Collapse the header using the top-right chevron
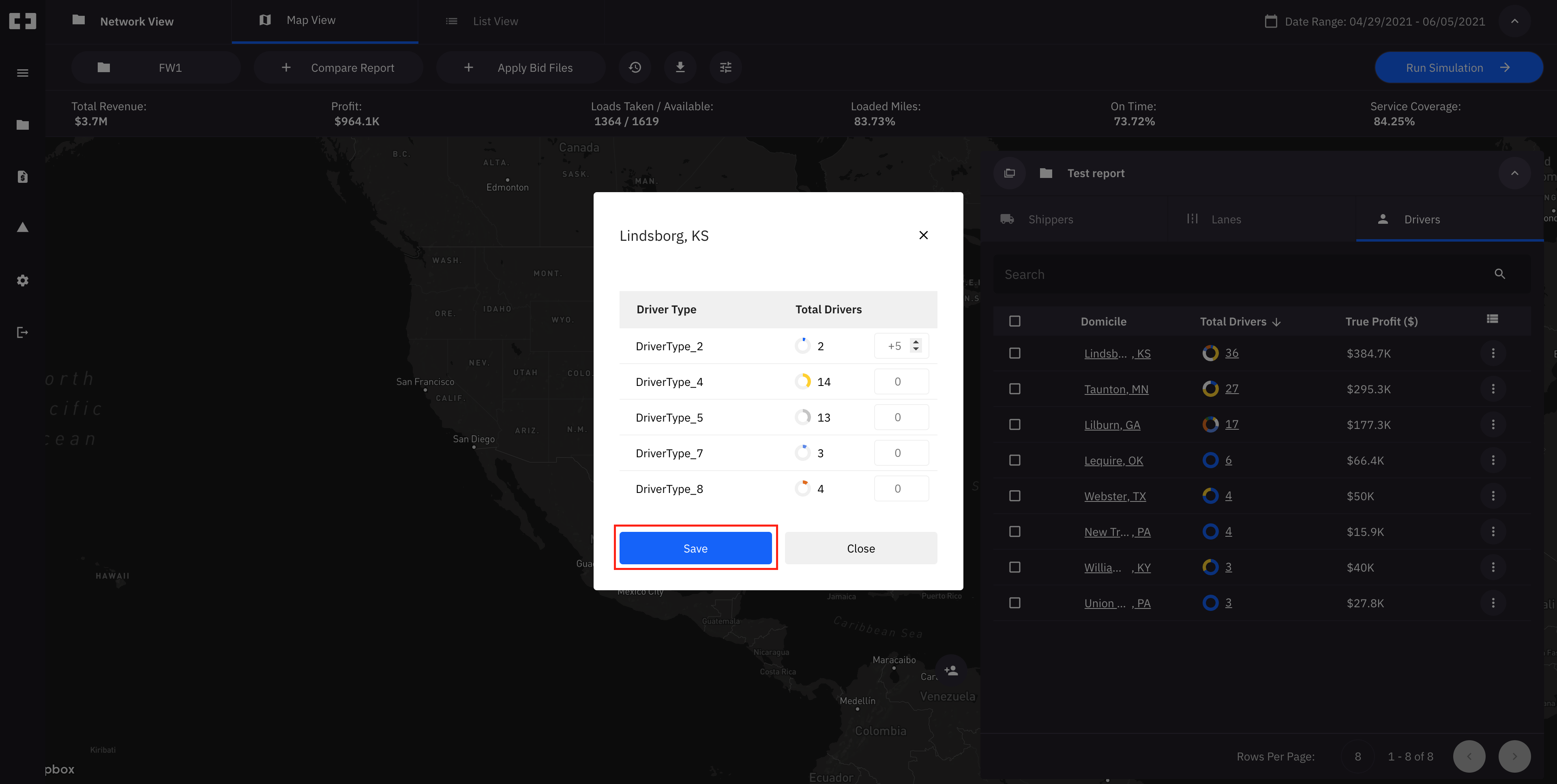 (1515, 21)
